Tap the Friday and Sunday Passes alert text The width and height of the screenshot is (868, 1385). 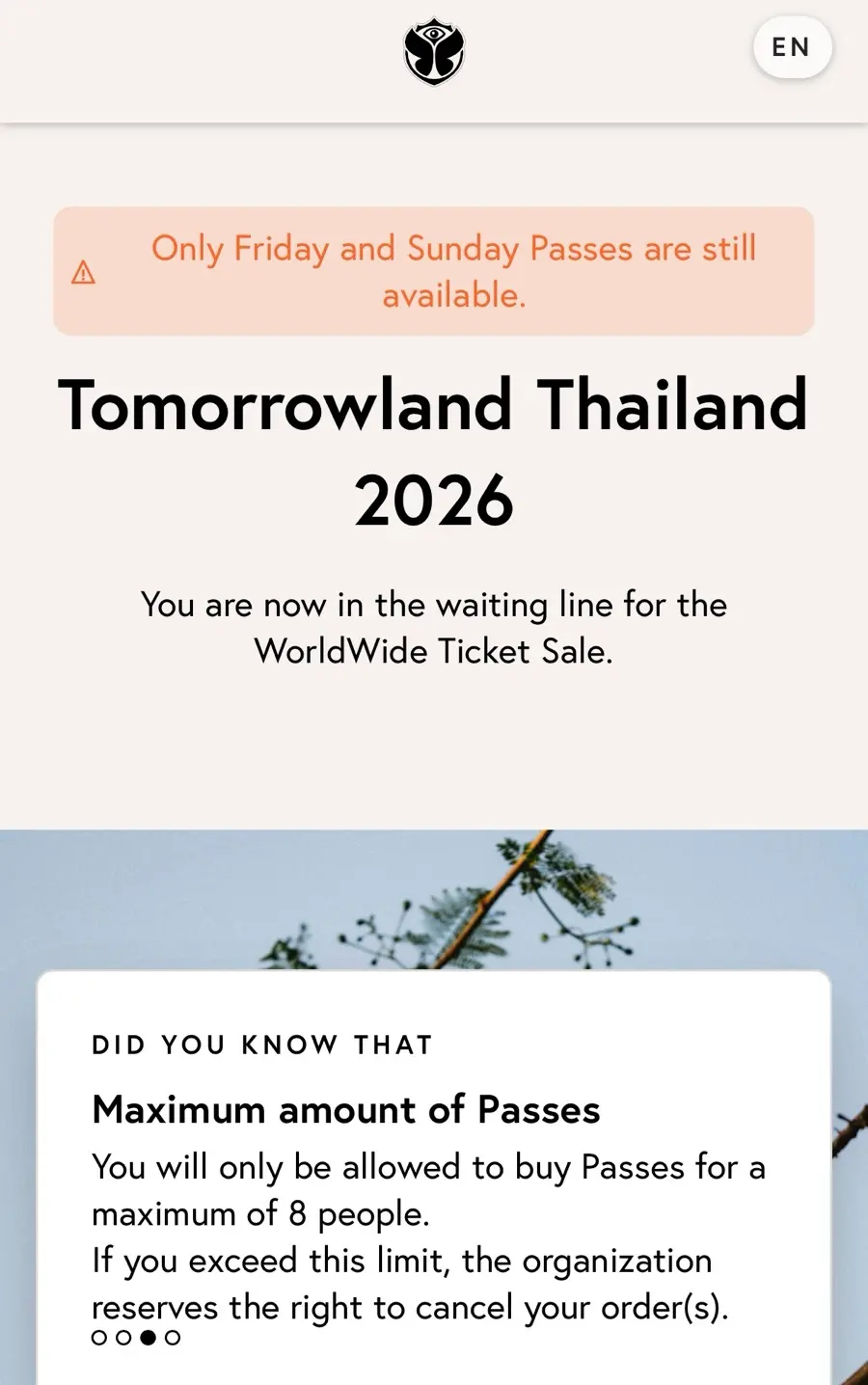click(453, 271)
